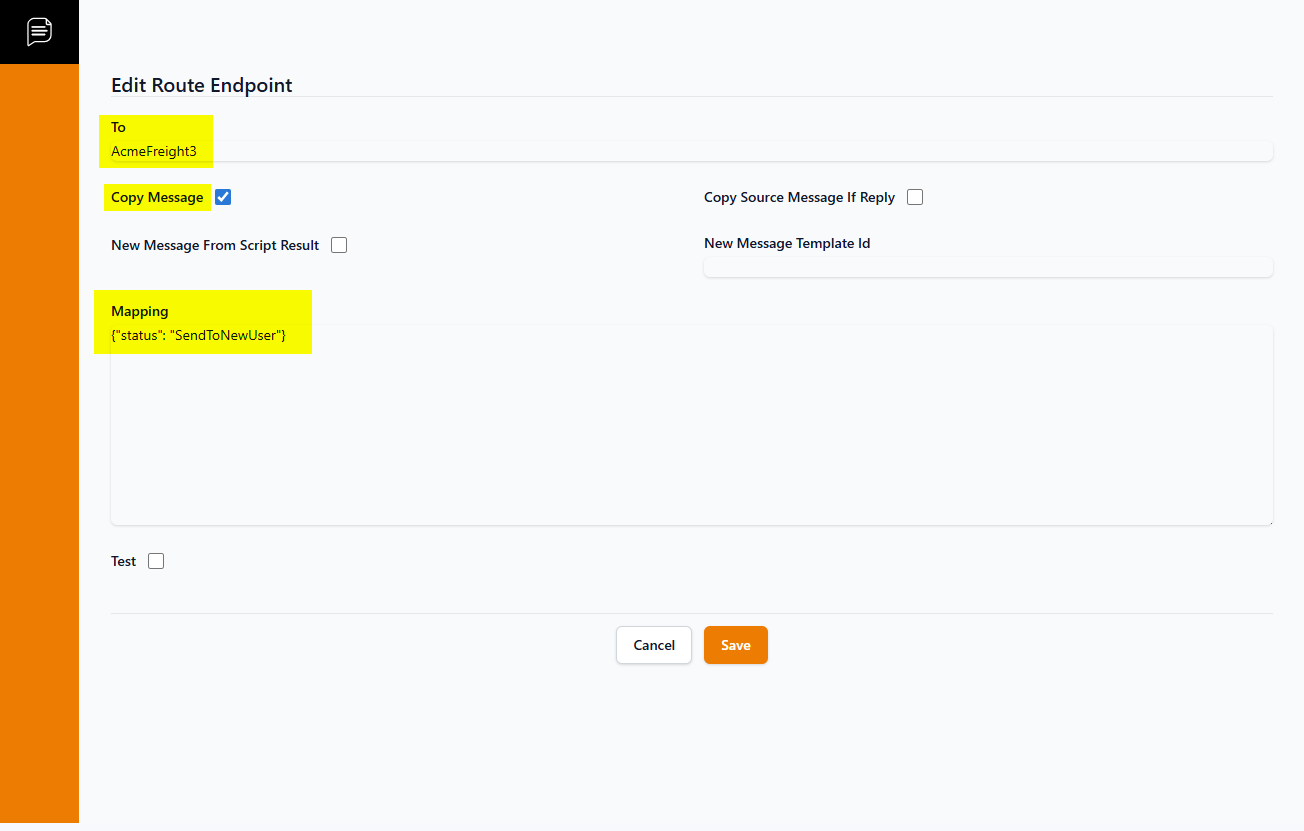Enable the Test checkbox
The width and height of the screenshot is (1304, 831).
point(156,561)
